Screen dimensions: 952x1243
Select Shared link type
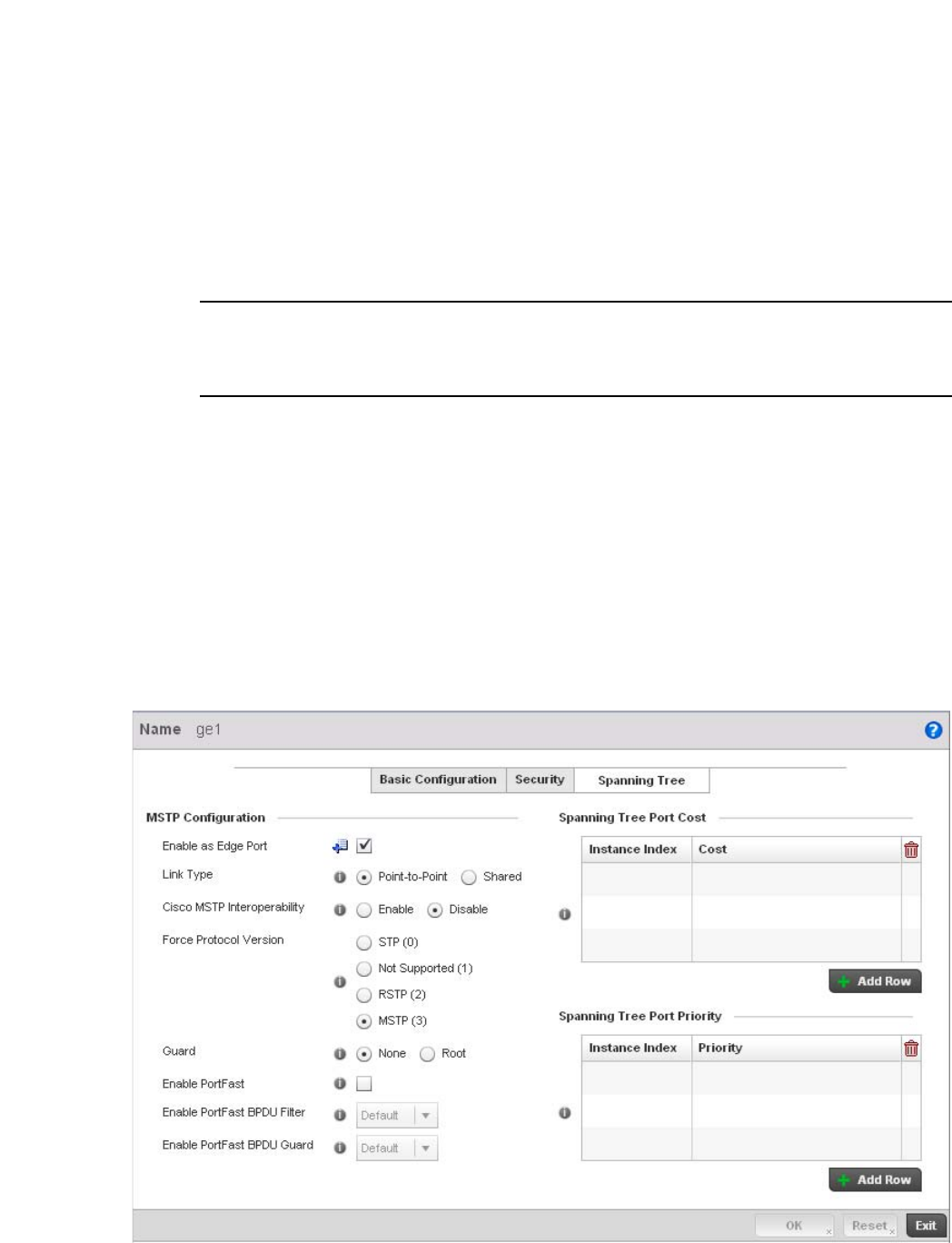pyautogui.click(x=469, y=878)
